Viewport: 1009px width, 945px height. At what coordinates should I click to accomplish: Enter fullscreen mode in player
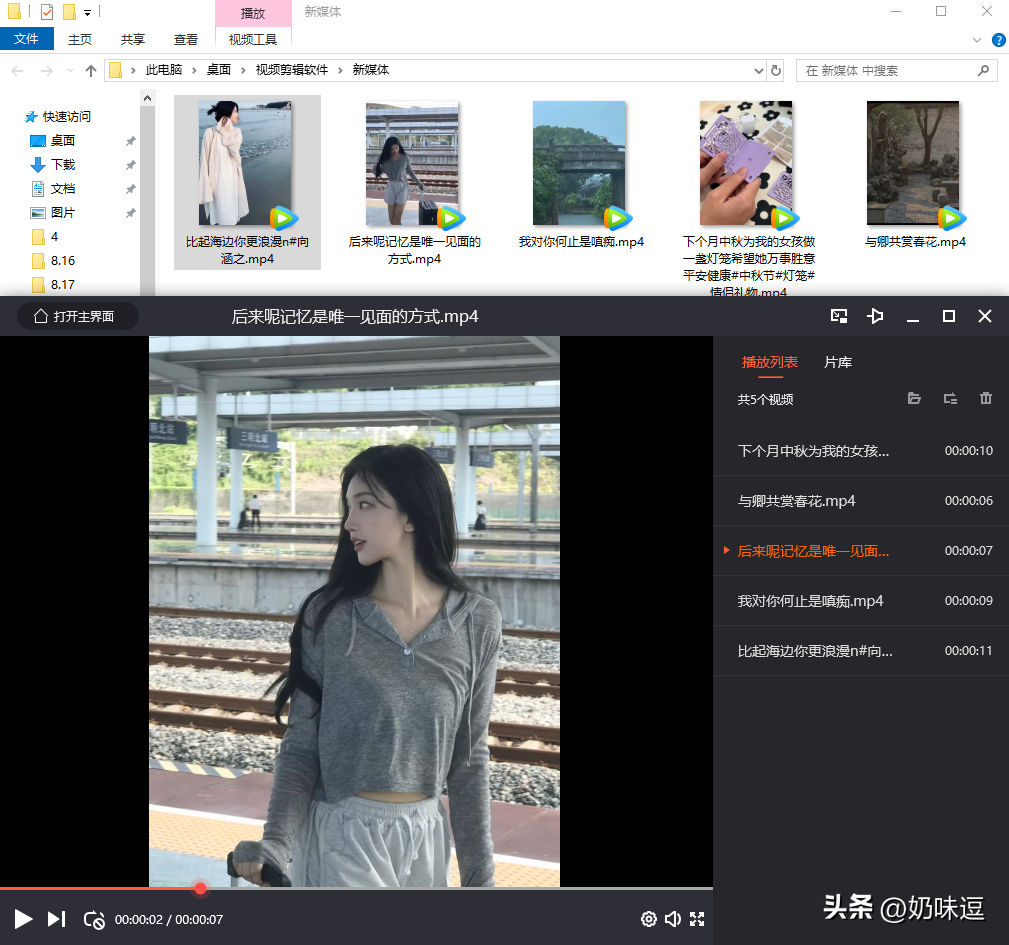pos(697,919)
